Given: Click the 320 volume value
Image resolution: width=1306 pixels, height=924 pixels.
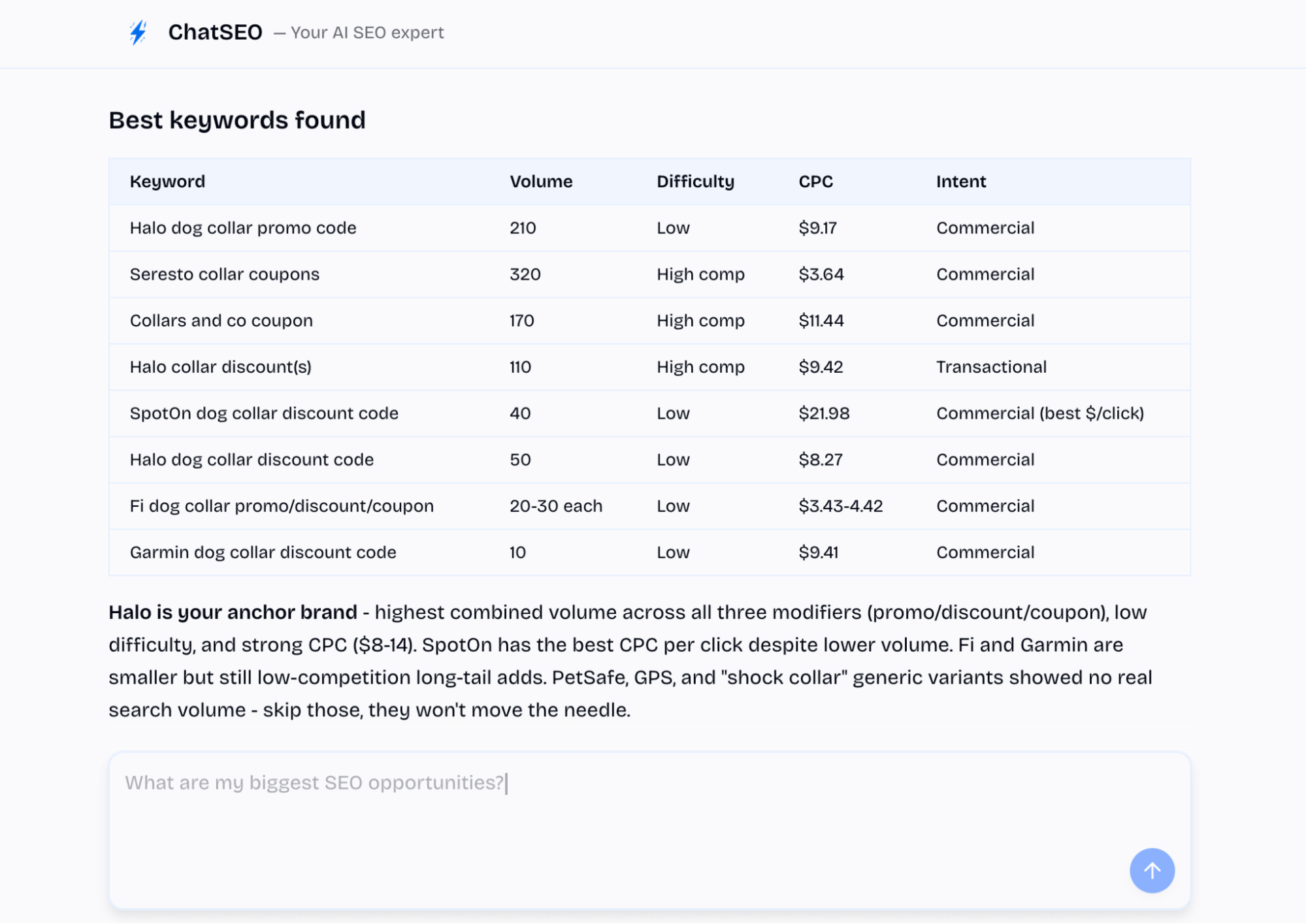Looking at the screenshot, I should [525, 274].
